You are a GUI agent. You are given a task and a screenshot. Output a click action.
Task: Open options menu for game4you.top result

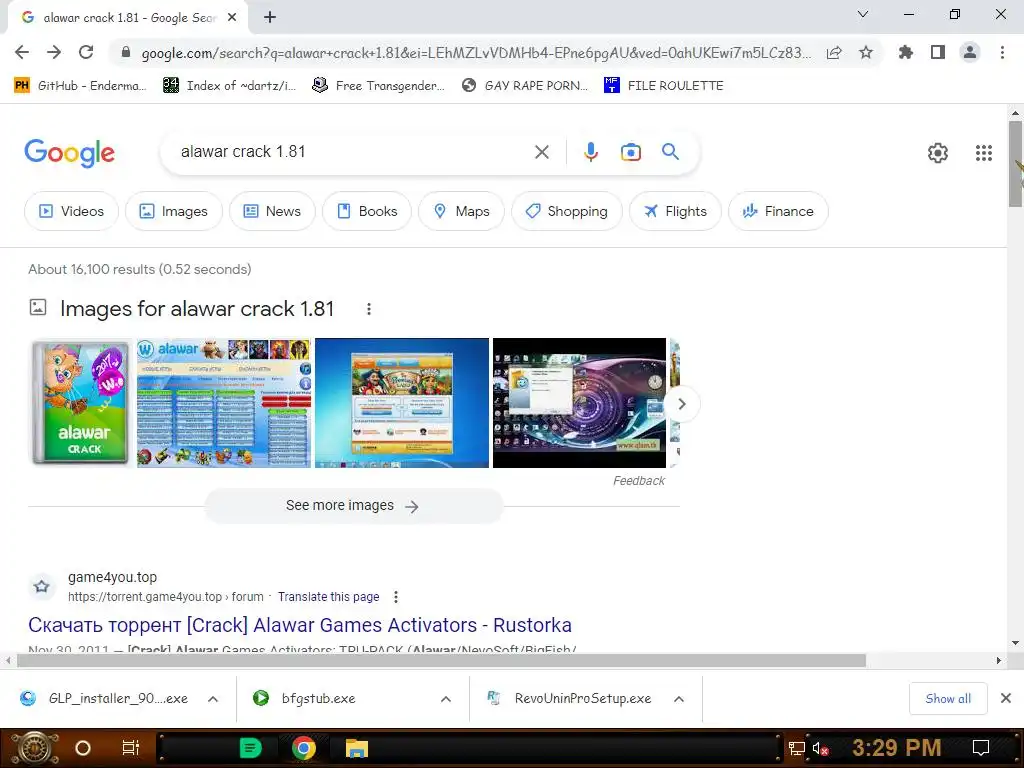396,597
